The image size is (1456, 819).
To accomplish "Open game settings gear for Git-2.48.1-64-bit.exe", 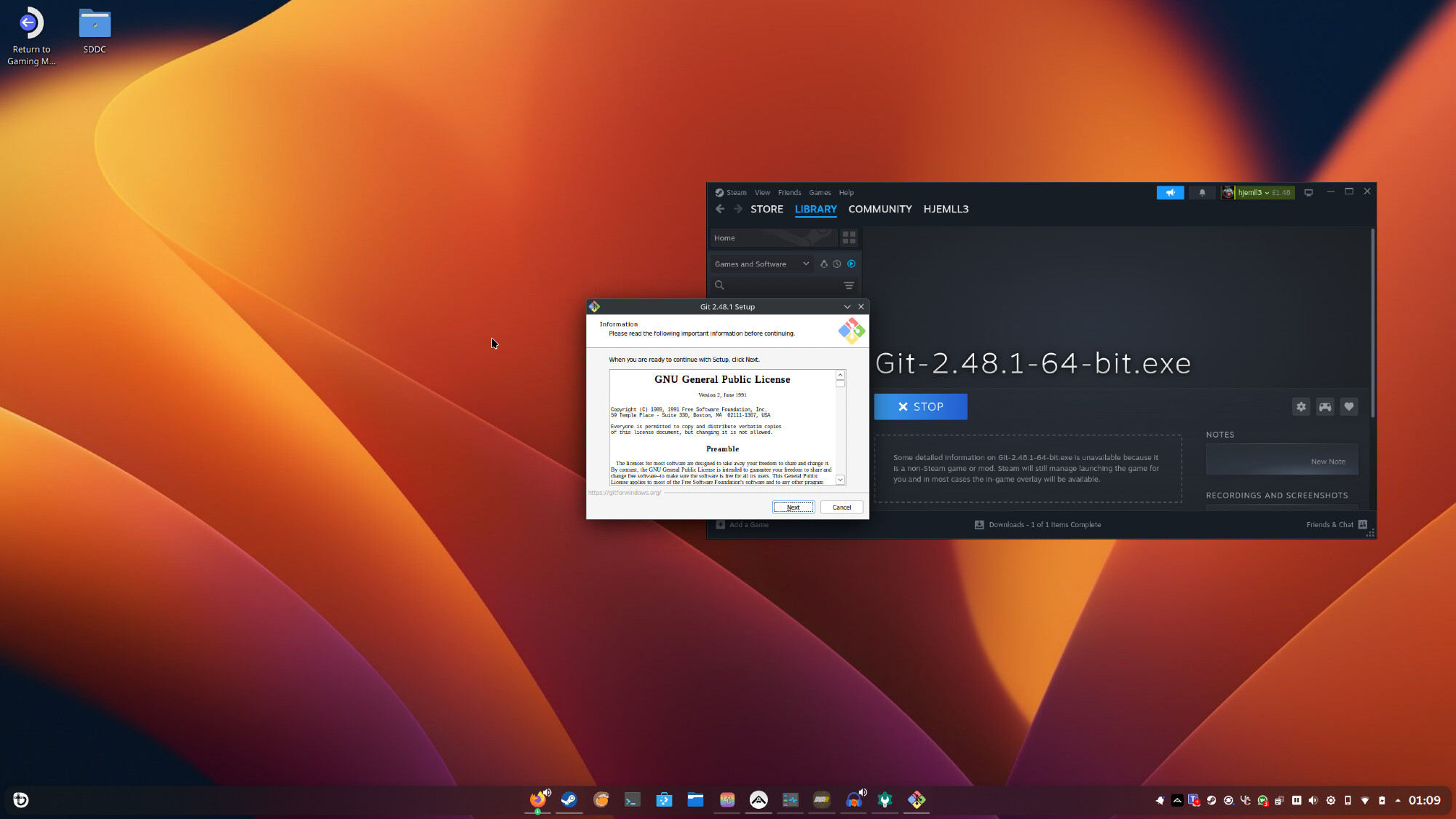I will [x=1301, y=407].
